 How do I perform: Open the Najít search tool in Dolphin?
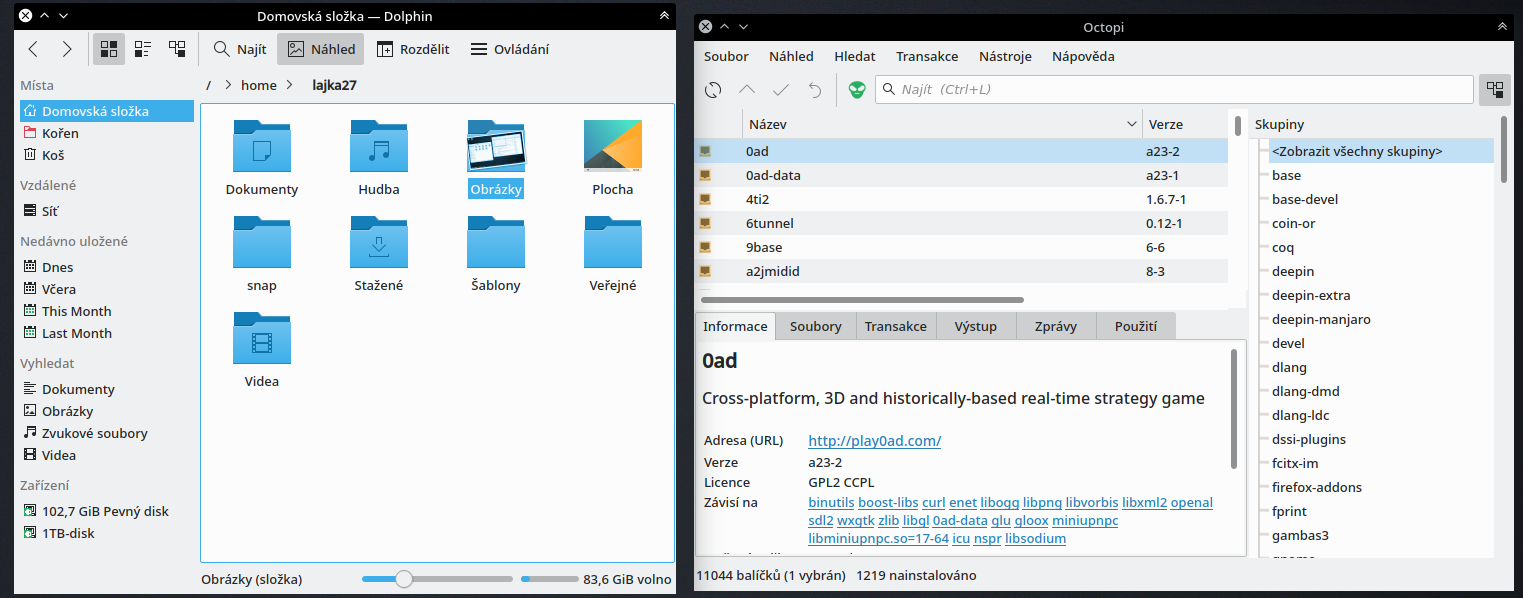pyautogui.click(x=239, y=49)
